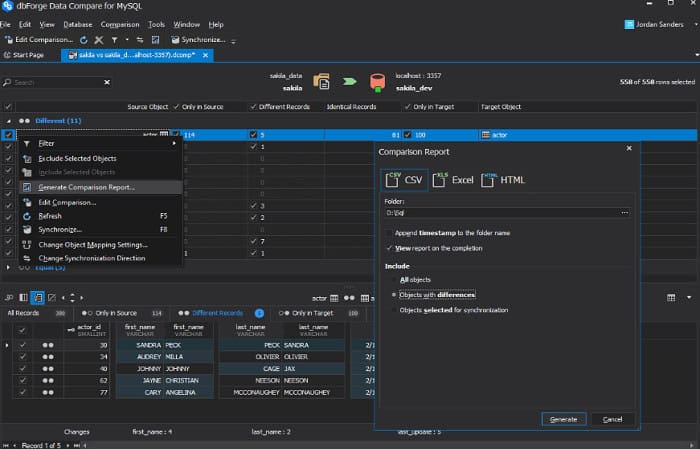Open the Comparison menu
The height and width of the screenshot is (449, 700).
(x=120, y=25)
